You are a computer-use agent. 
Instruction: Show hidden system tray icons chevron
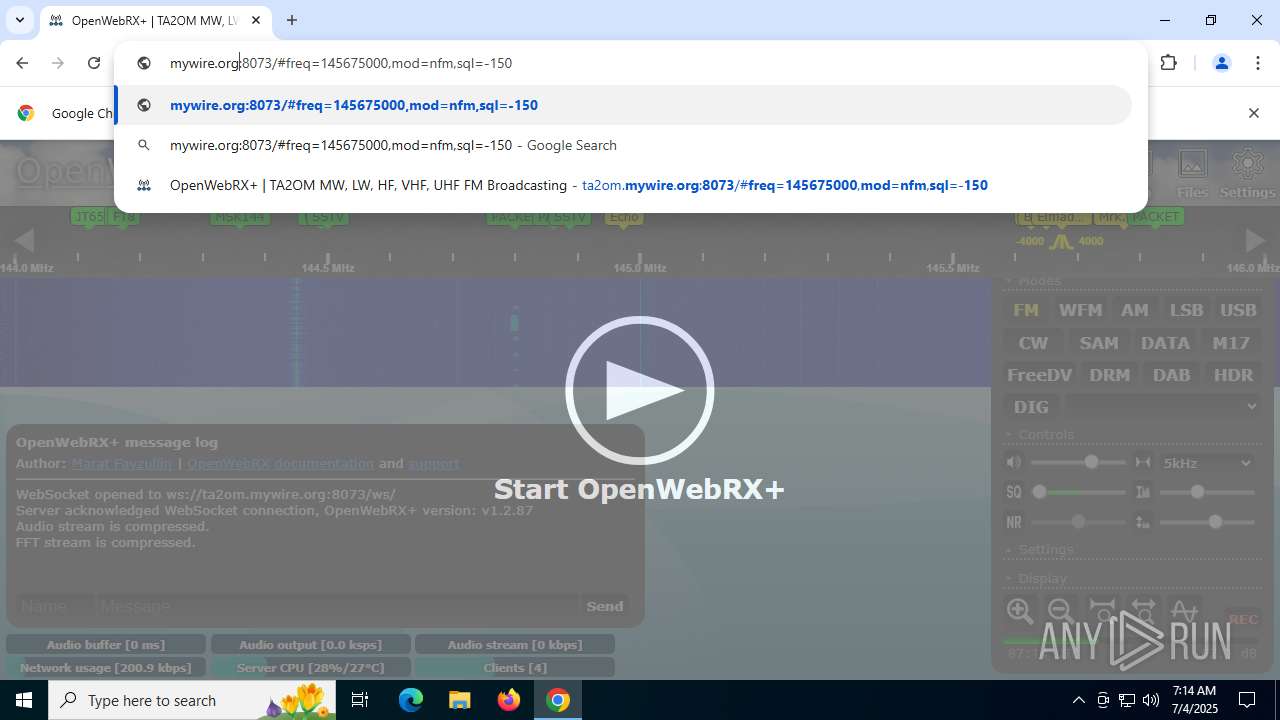point(1078,700)
